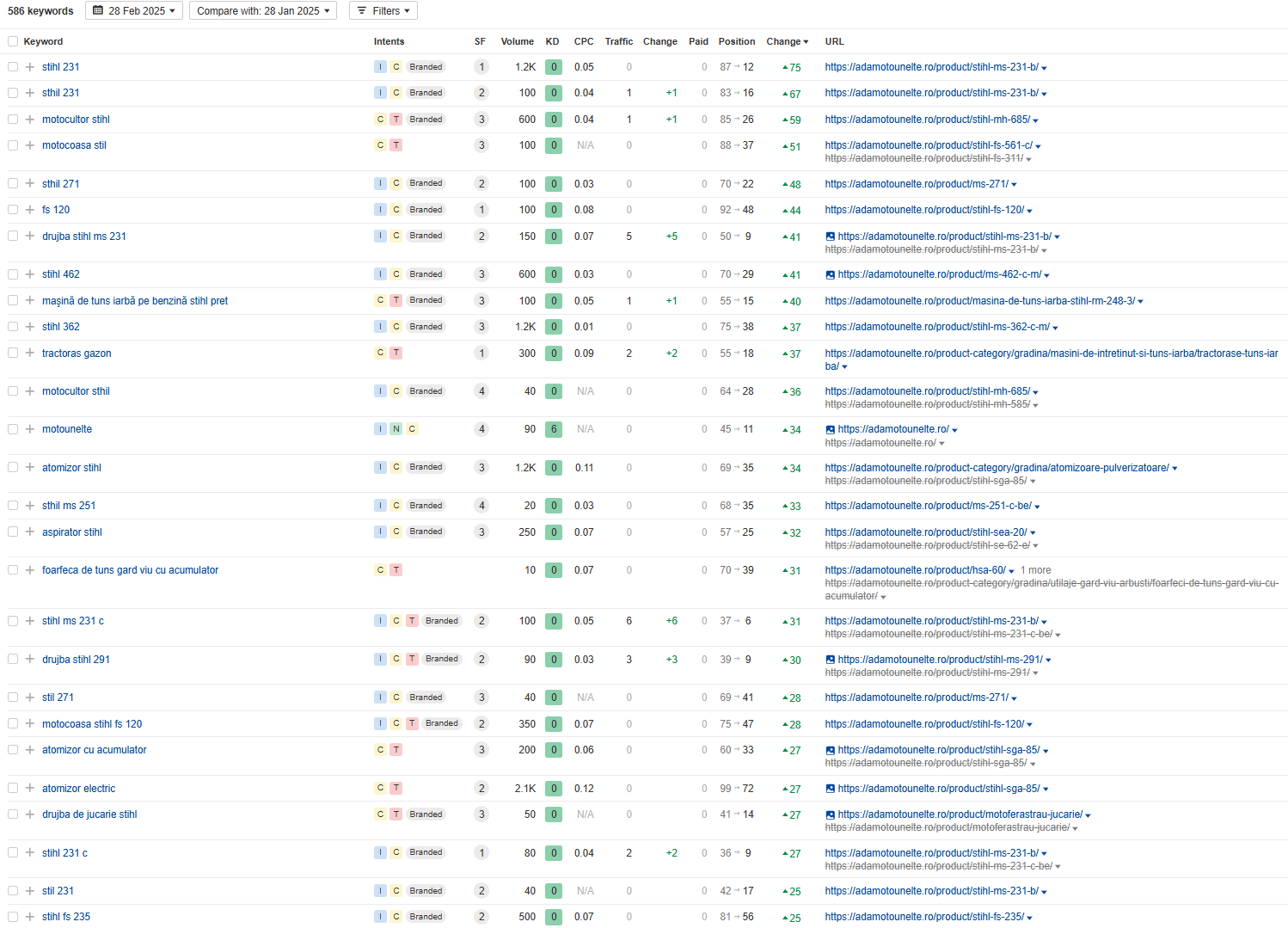Click the sorted position Change column header
The height and width of the screenshot is (928, 1288).
[x=787, y=41]
